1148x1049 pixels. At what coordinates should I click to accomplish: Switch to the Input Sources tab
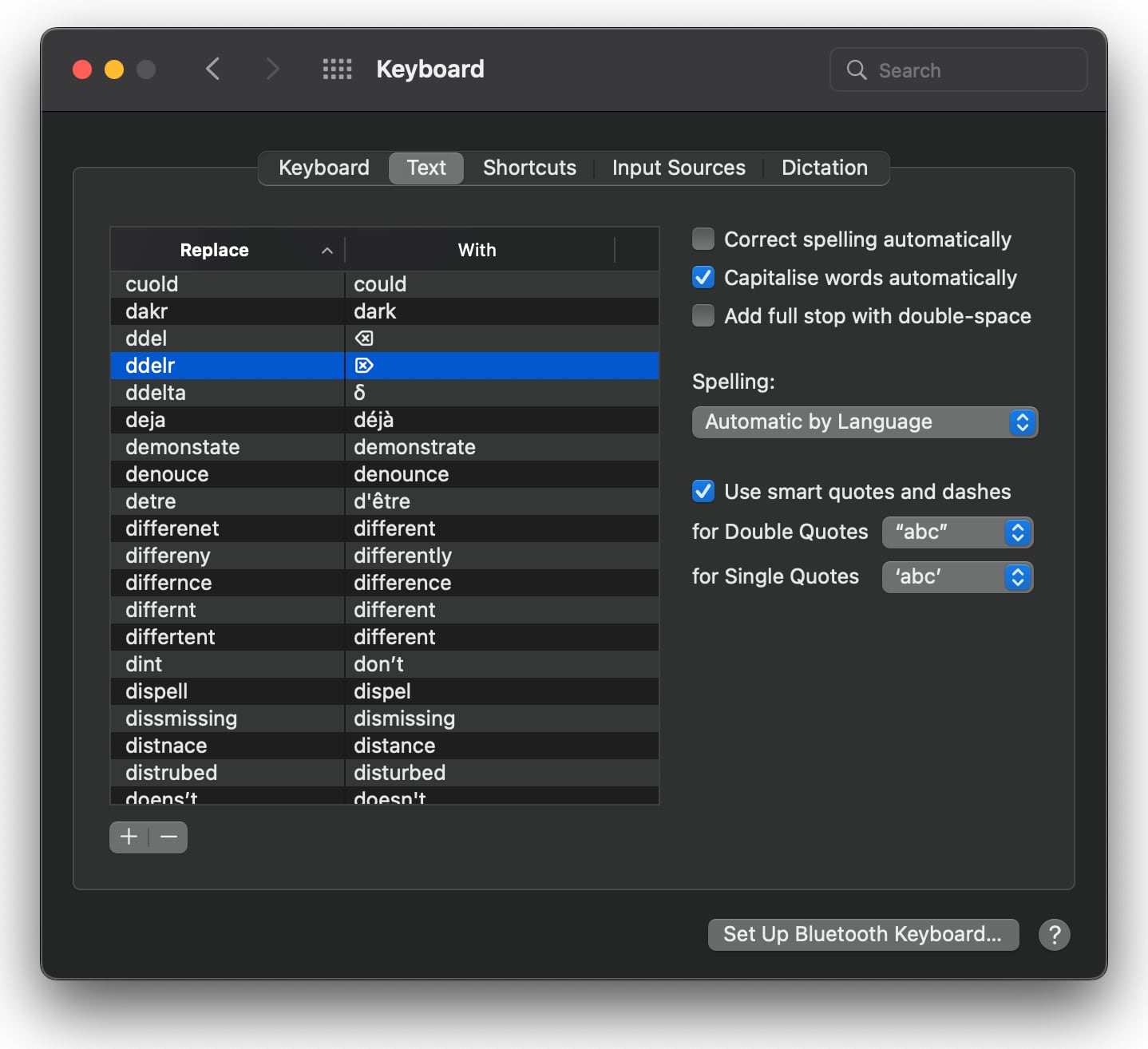tap(679, 168)
